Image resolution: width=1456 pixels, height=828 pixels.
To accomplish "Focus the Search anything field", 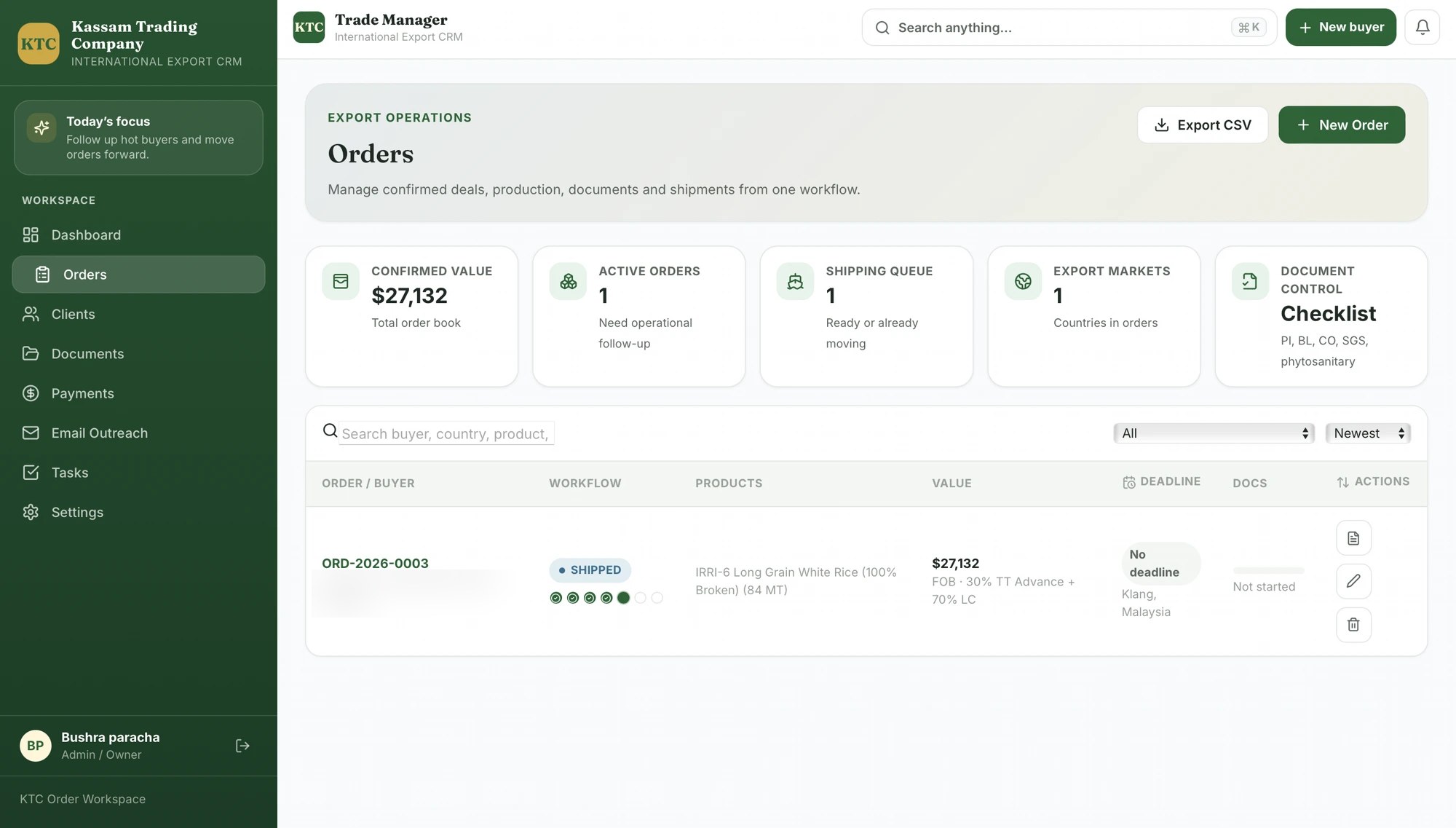I will click(x=1069, y=28).
